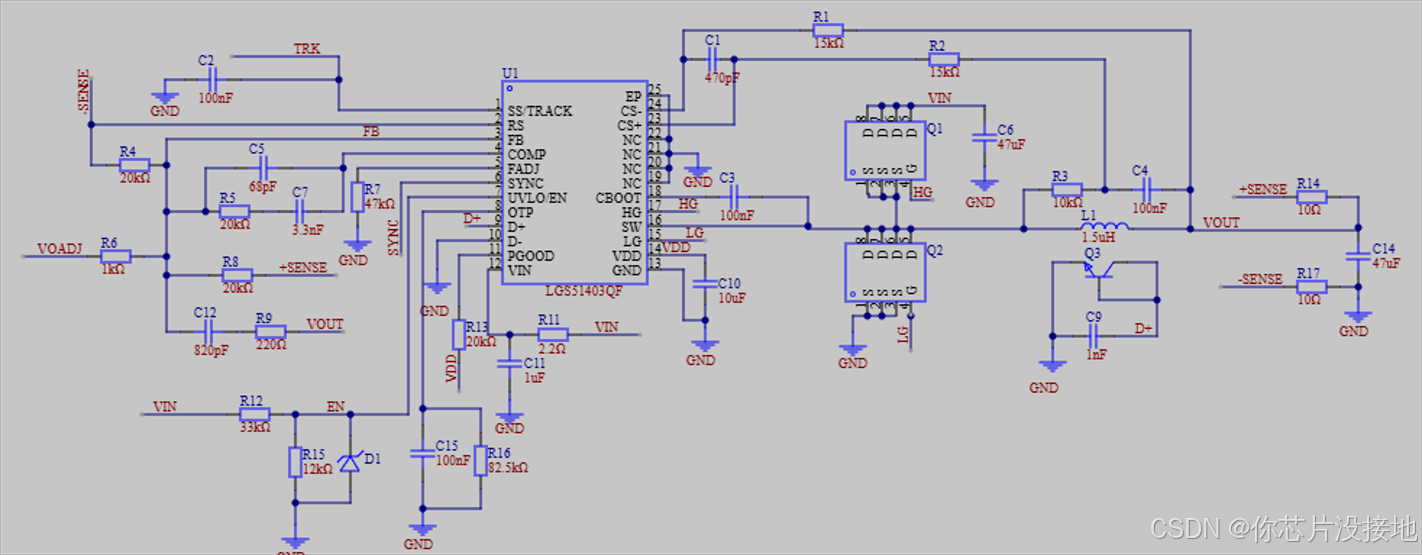1422x555 pixels.
Task: Select resistor R17 symbol
Action: [x=1311, y=286]
